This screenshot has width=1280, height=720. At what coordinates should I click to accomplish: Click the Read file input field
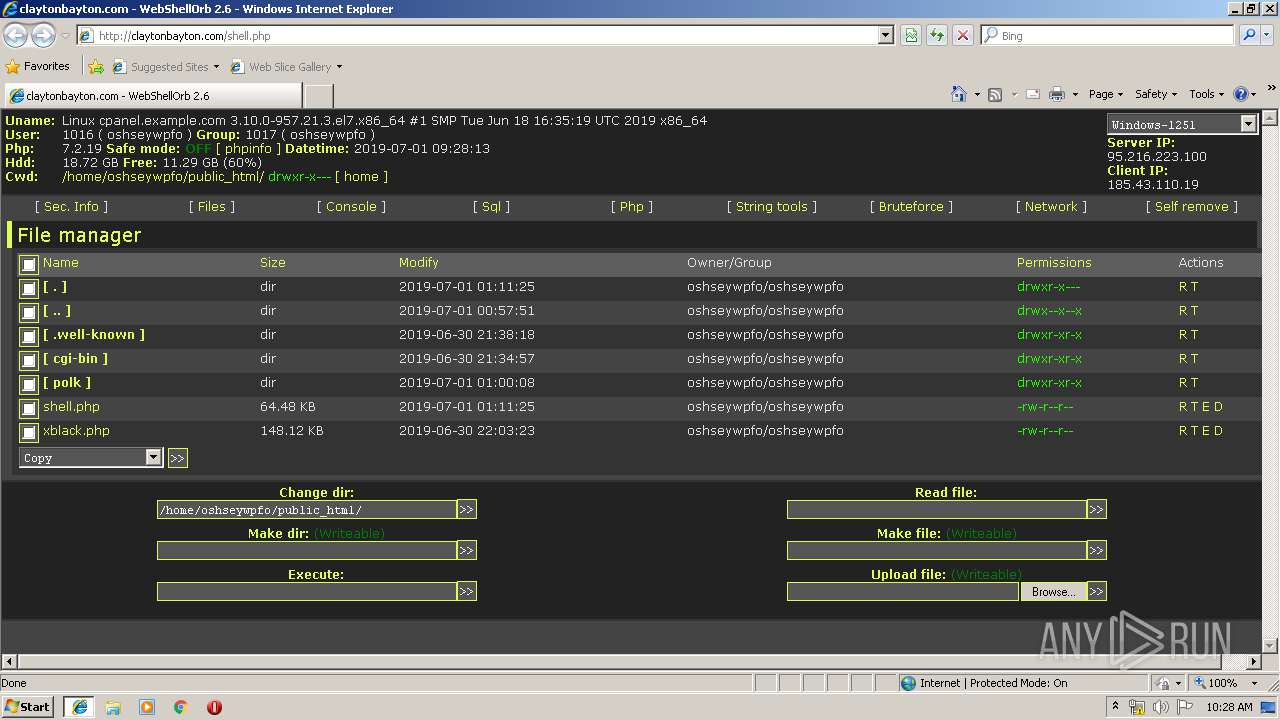point(937,509)
